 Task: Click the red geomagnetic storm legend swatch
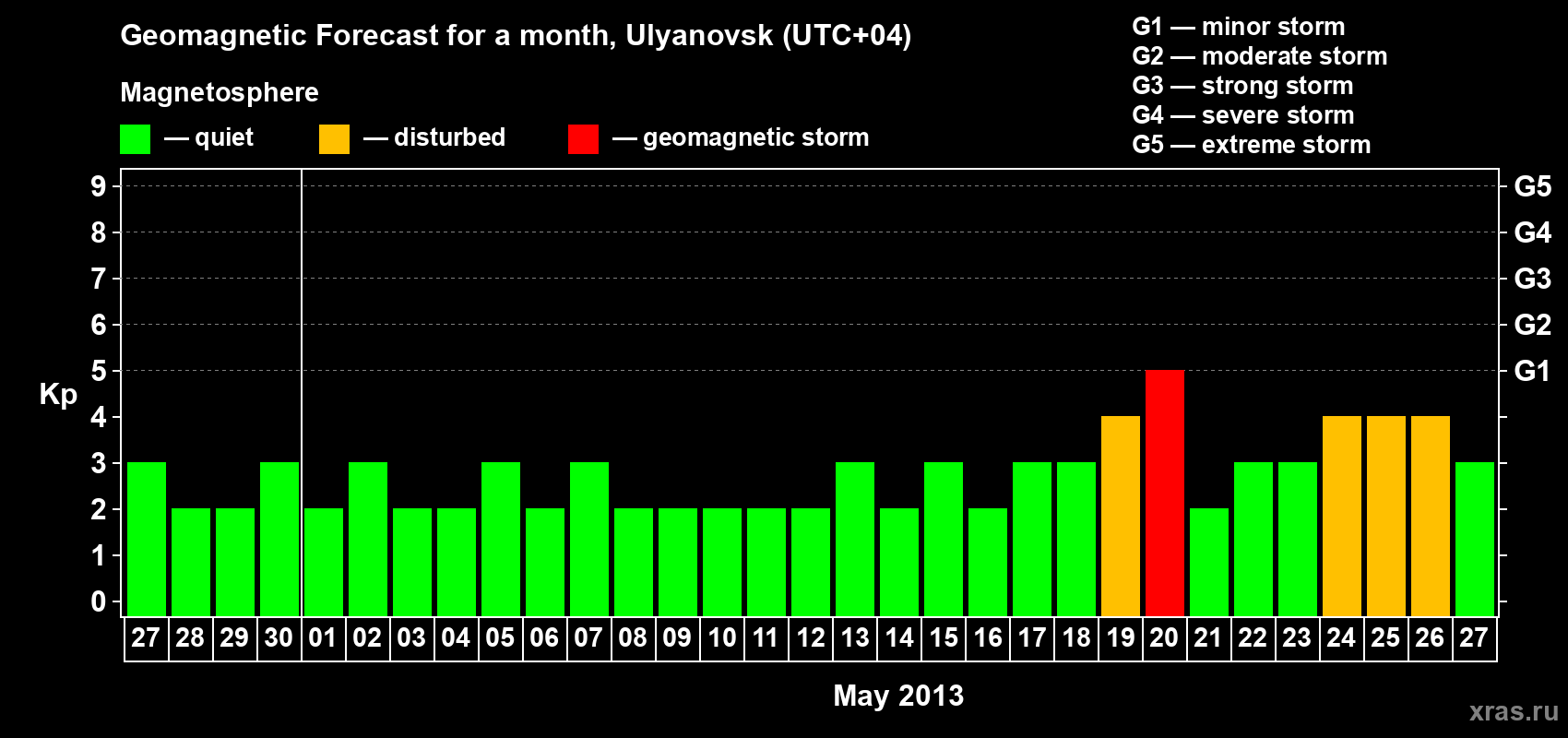[x=584, y=139]
